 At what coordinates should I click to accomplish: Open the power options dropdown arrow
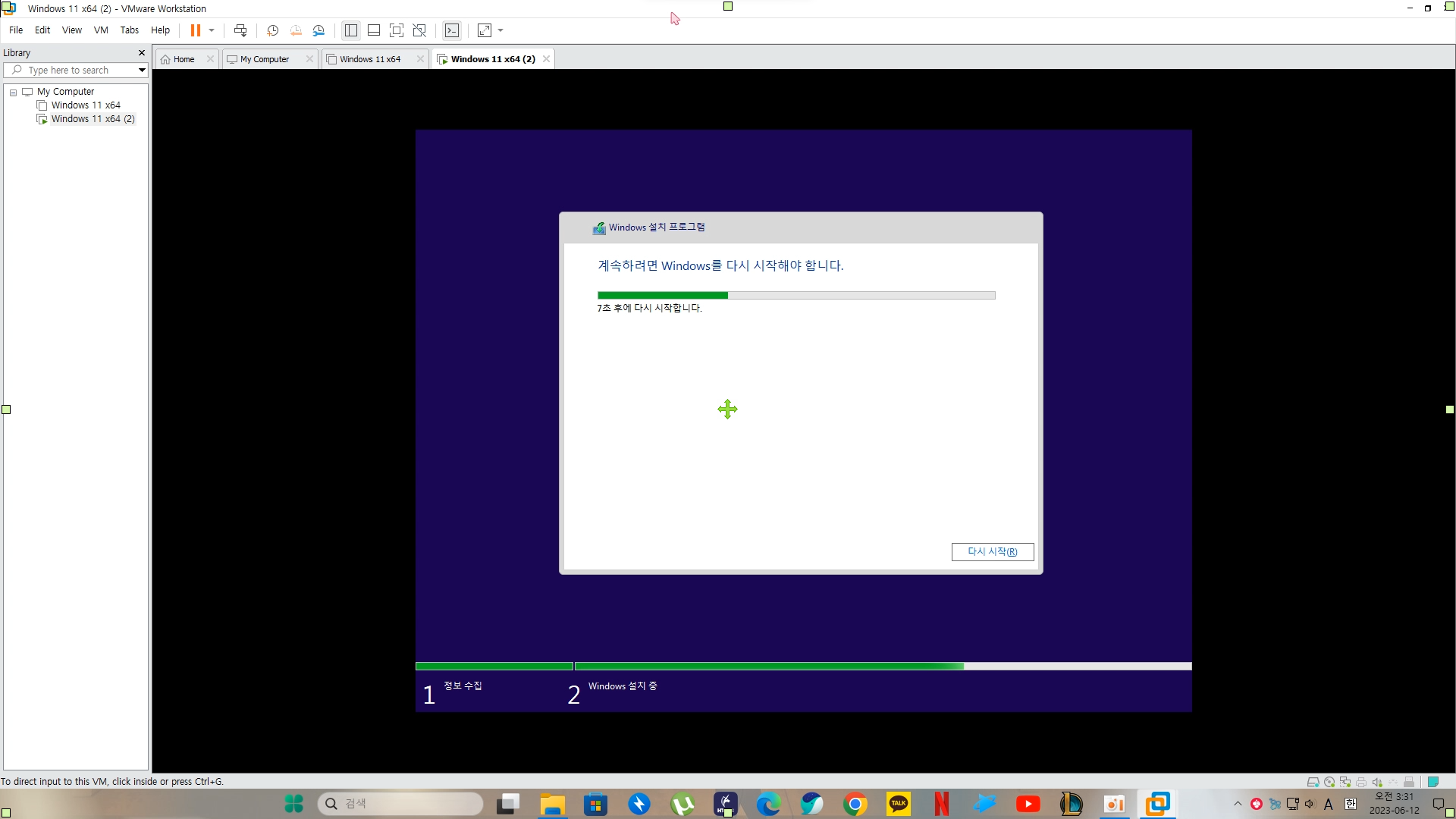pyautogui.click(x=212, y=30)
